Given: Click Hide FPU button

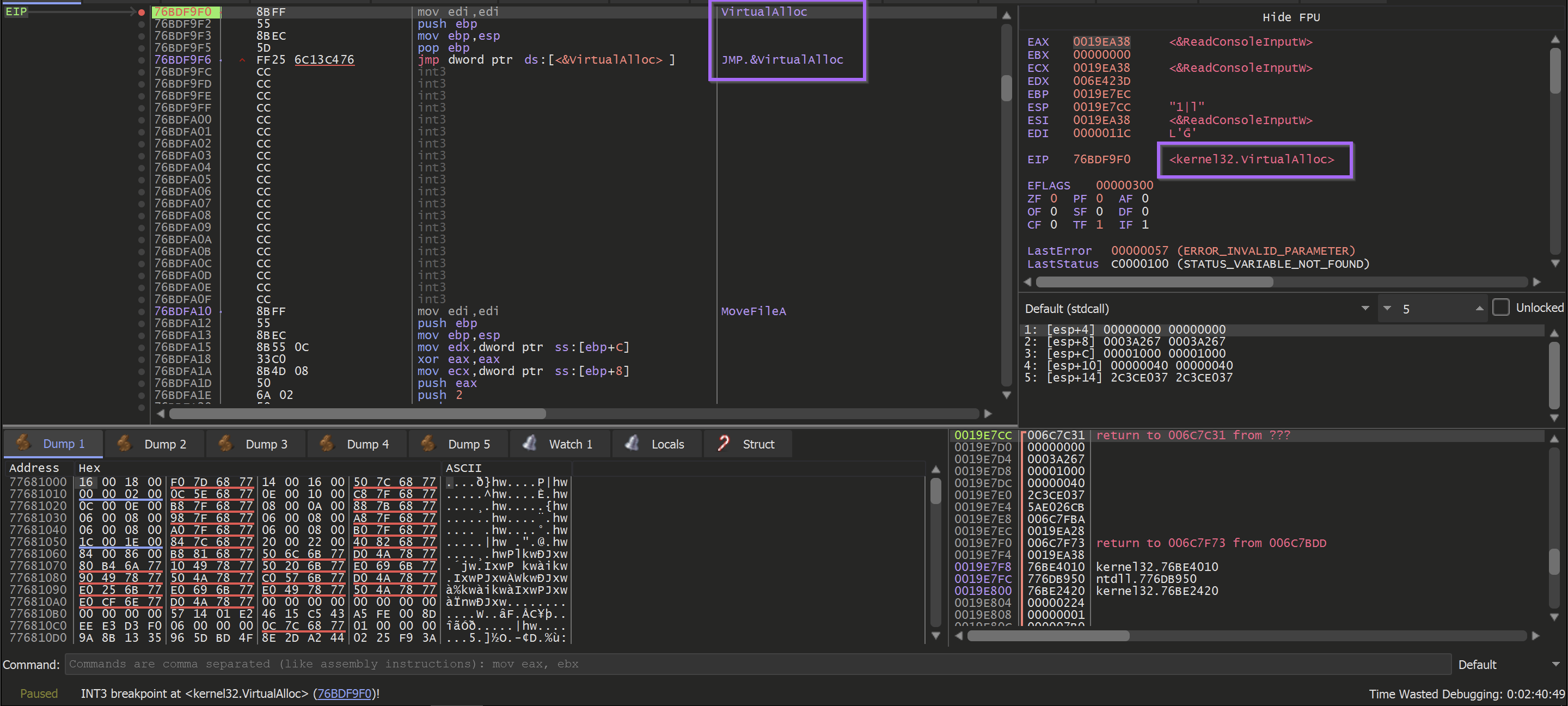Looking at the screenshot, I should [1290, 17].
